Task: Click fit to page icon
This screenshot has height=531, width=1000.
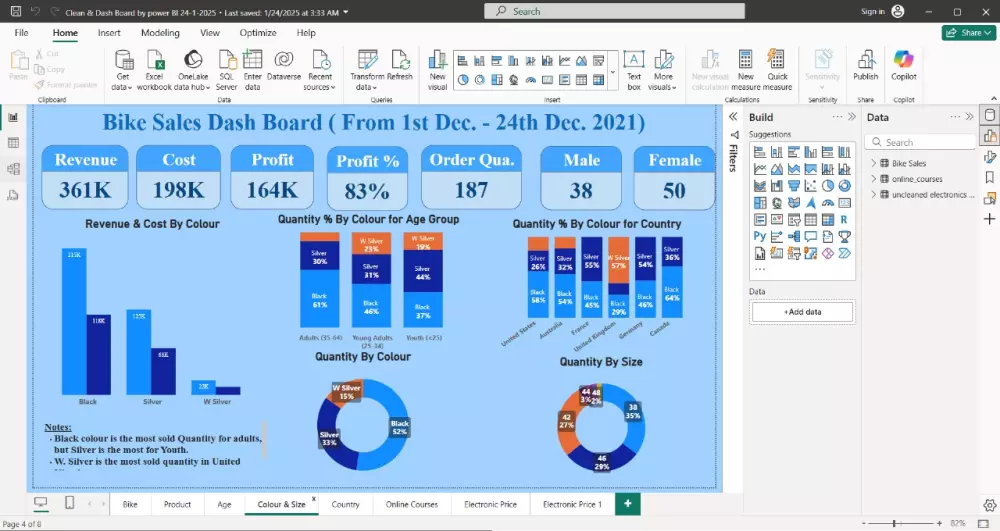Action: [x=983, y=523]
